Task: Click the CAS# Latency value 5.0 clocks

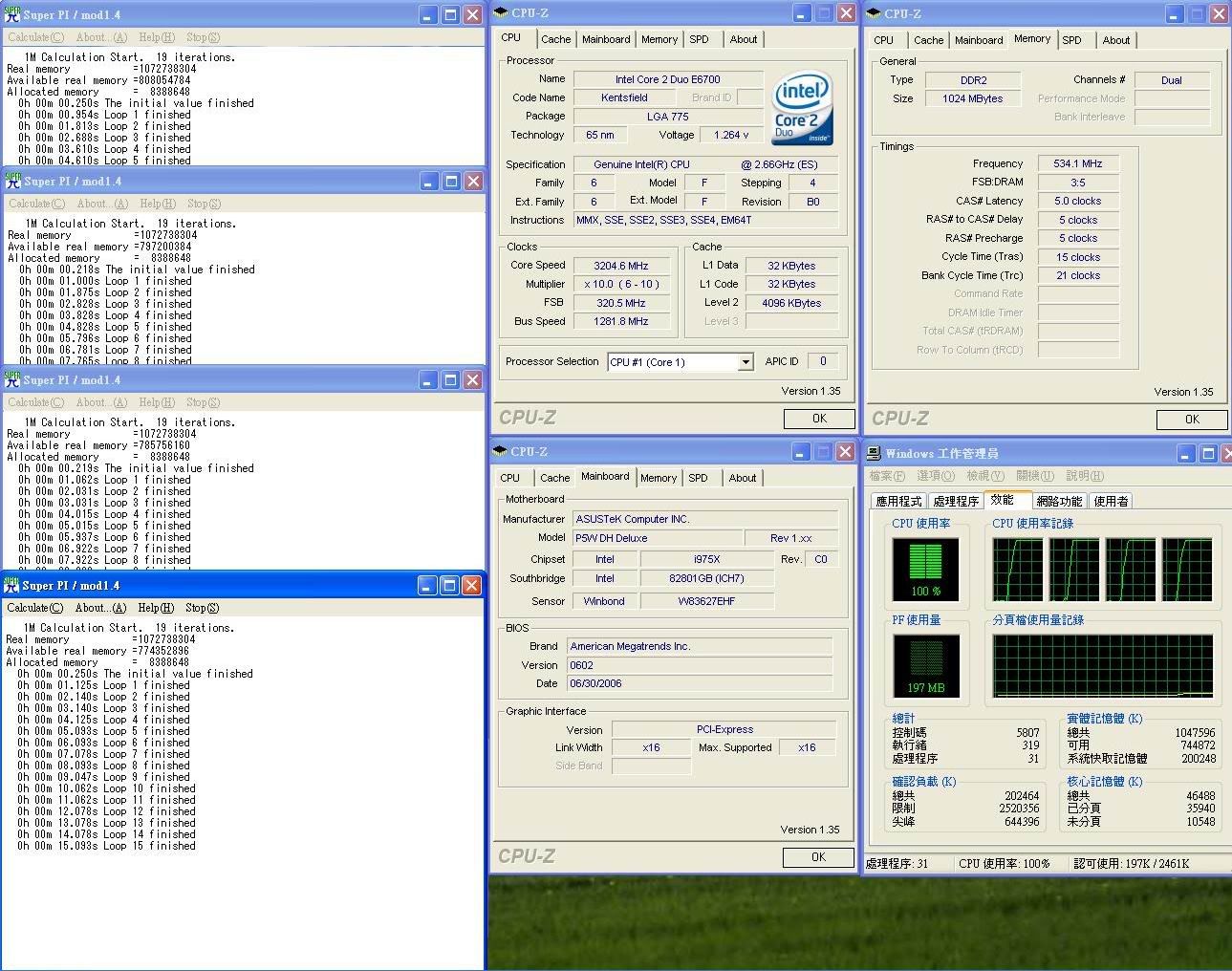Action: click(x=1078, y=202)
